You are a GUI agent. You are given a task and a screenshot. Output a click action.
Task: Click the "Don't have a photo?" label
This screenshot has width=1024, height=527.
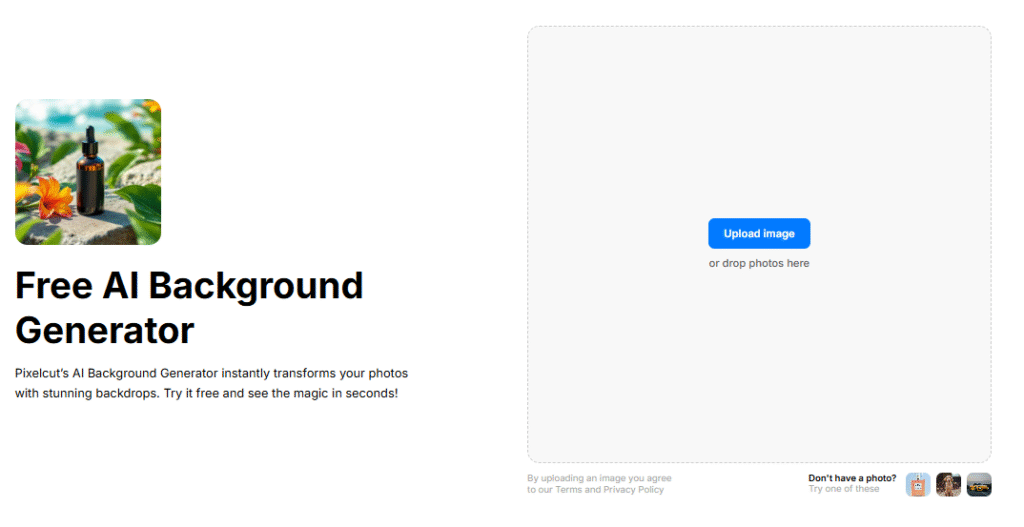pyautogui.click(x=852, y=478)
